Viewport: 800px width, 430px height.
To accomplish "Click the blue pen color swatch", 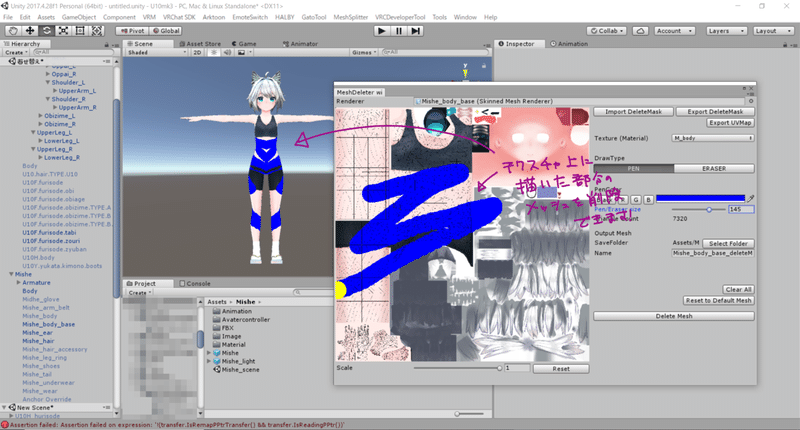I will point(701,199).
